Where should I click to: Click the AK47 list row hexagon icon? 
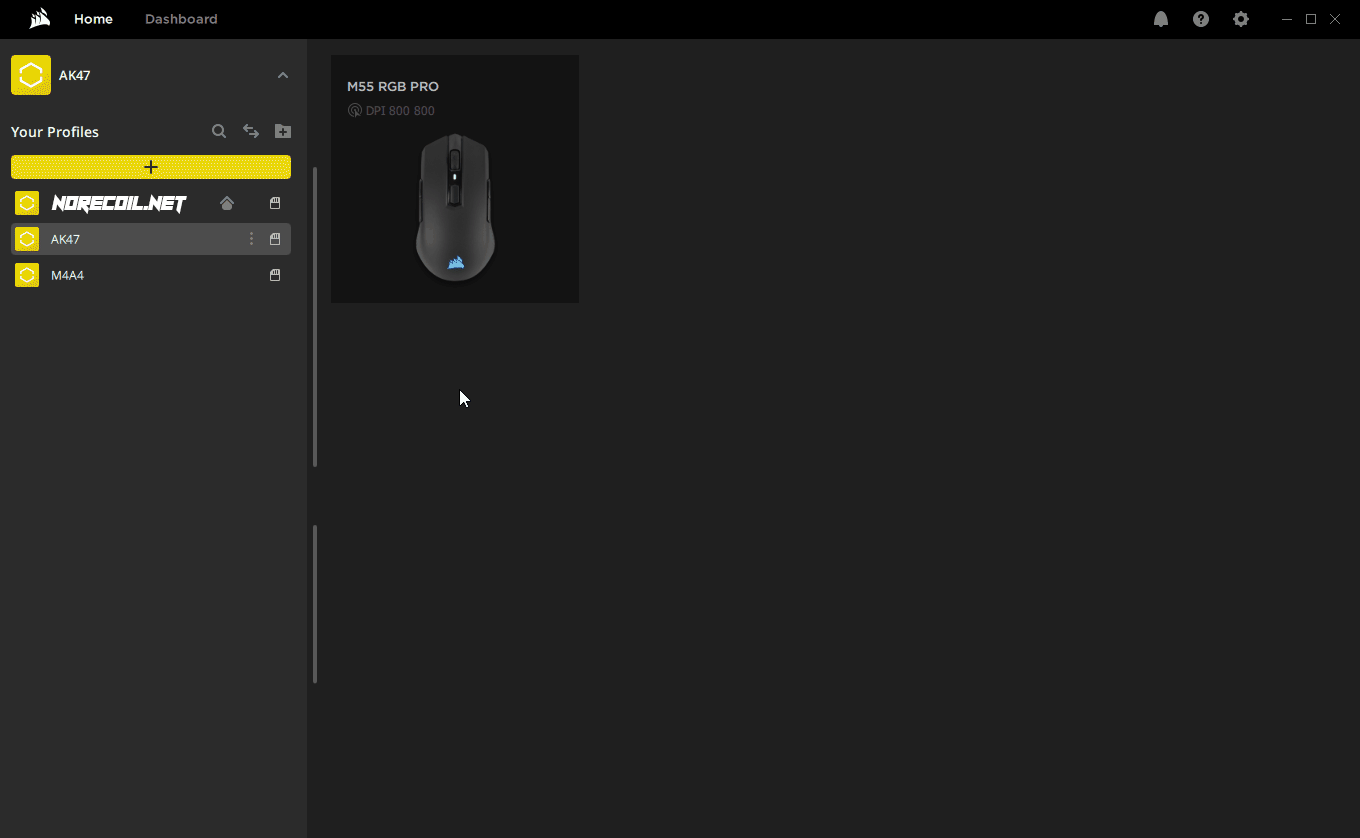coord(27,239)
